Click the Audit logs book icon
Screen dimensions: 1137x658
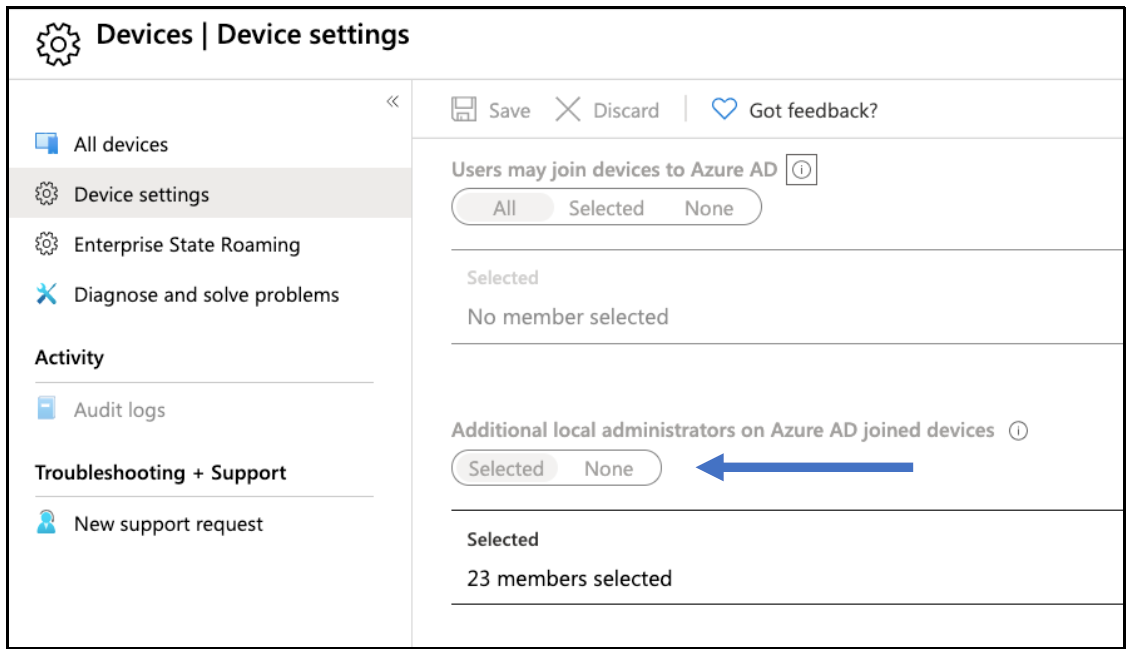pos(46,408)
